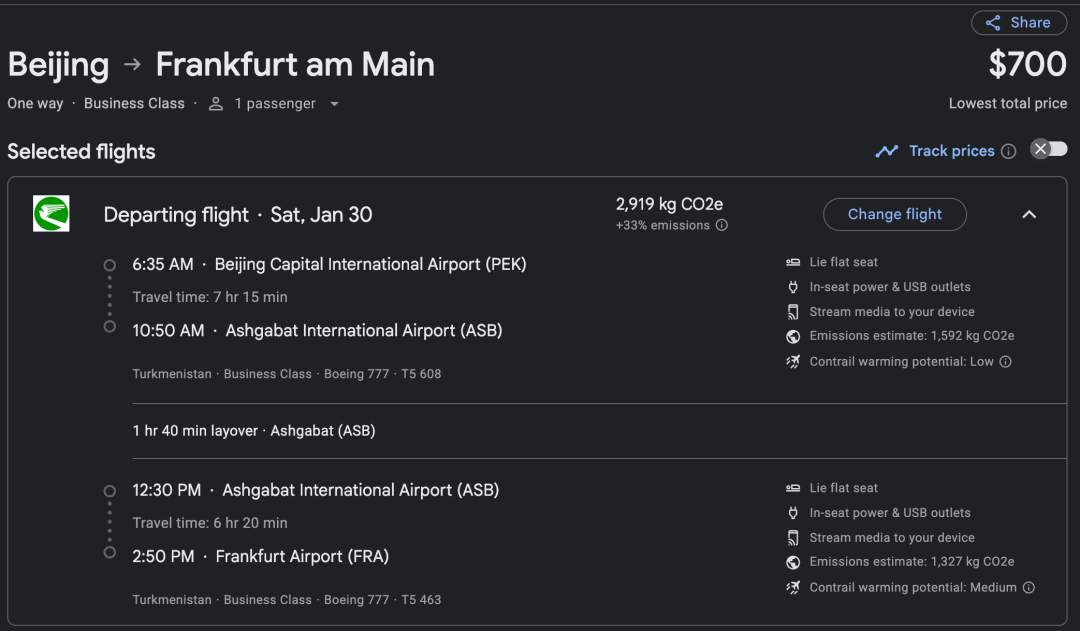Viewport: 1080px width, 631px height.
Task: Click the first Lie flat seat icon
Action: [793, 262]
